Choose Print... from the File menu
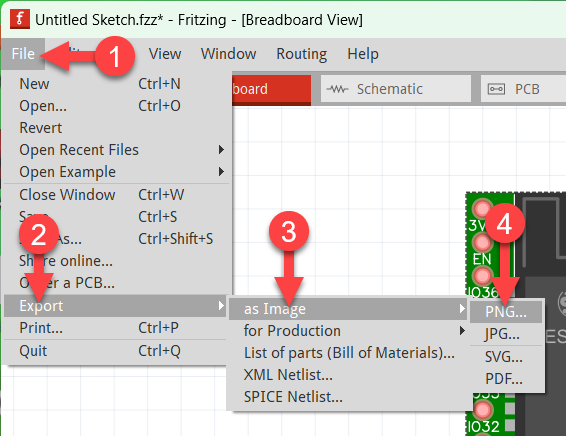The width and height of the screenshot is (566, 436). point(116,328)
